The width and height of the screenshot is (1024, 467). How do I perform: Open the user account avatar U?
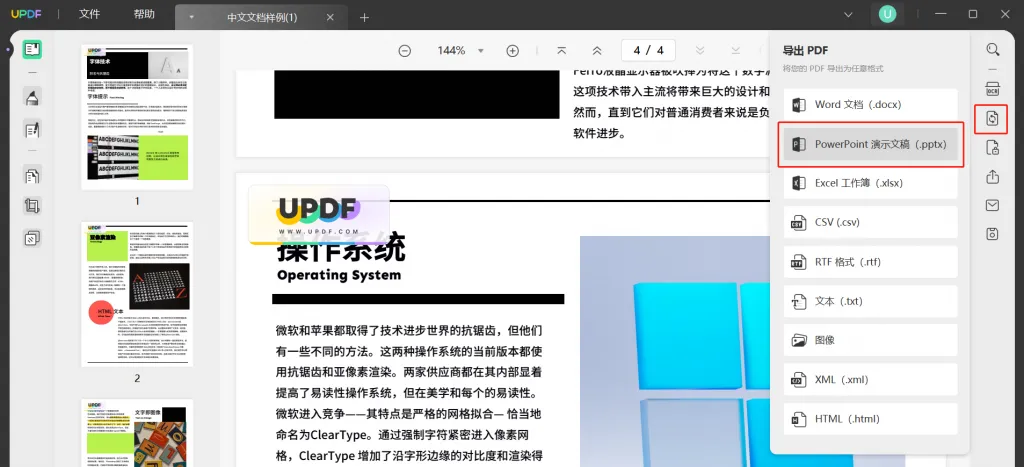point(887,14)
